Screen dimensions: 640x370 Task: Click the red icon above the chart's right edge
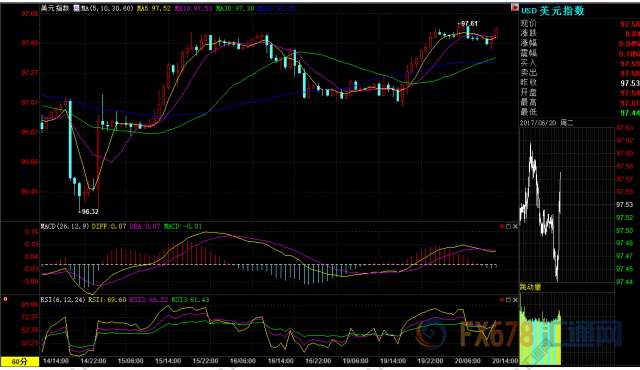pyautogui.click(x=514, y=8)
